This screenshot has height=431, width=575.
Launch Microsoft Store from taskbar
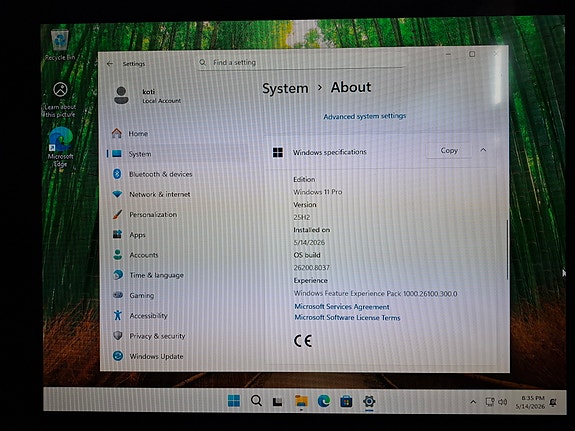[x=346, y=402]
